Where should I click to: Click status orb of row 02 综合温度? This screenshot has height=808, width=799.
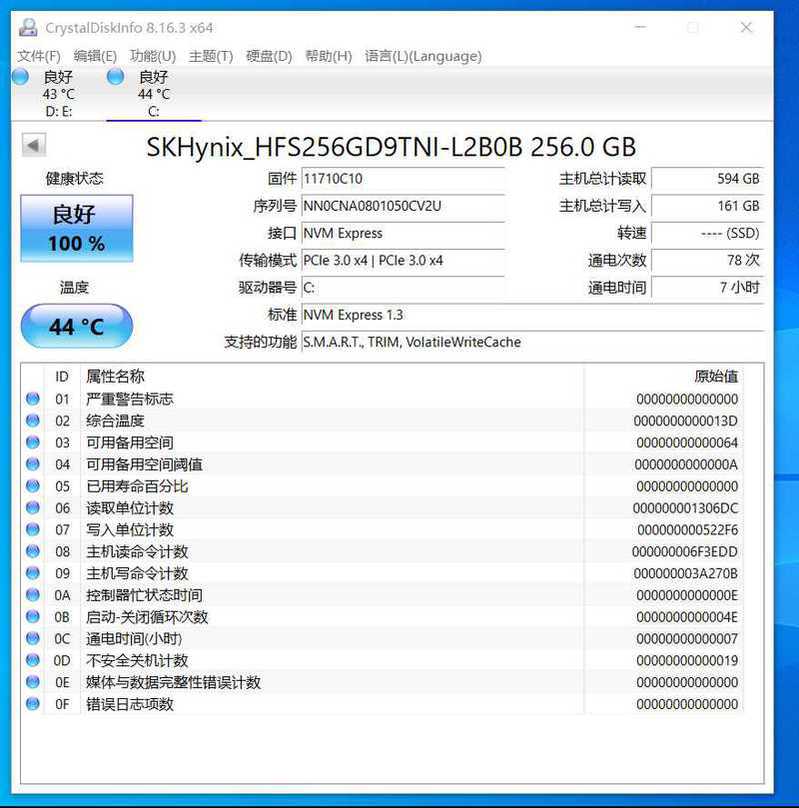[33, 420]
